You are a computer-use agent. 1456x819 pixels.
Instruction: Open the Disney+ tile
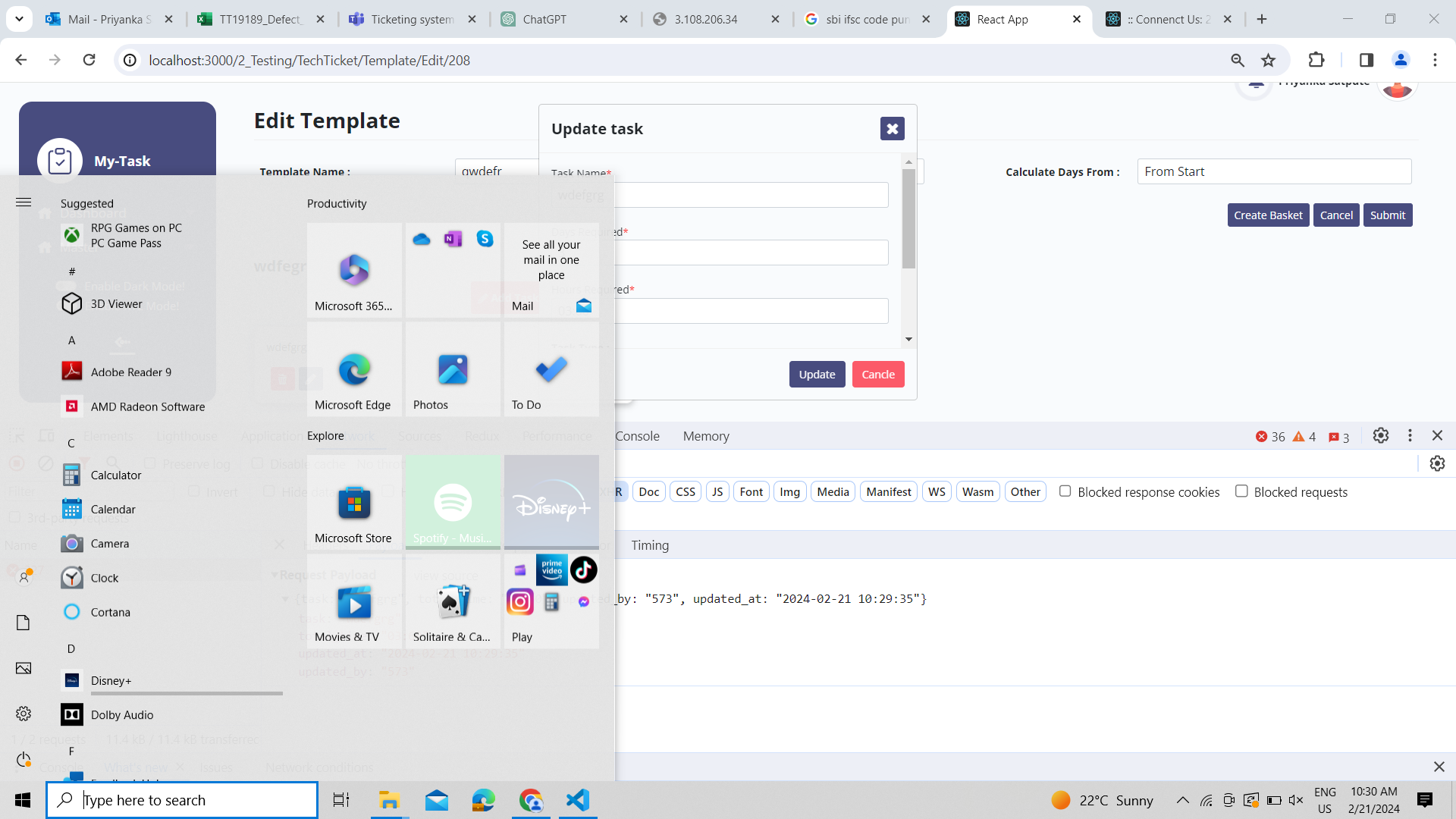551,502
